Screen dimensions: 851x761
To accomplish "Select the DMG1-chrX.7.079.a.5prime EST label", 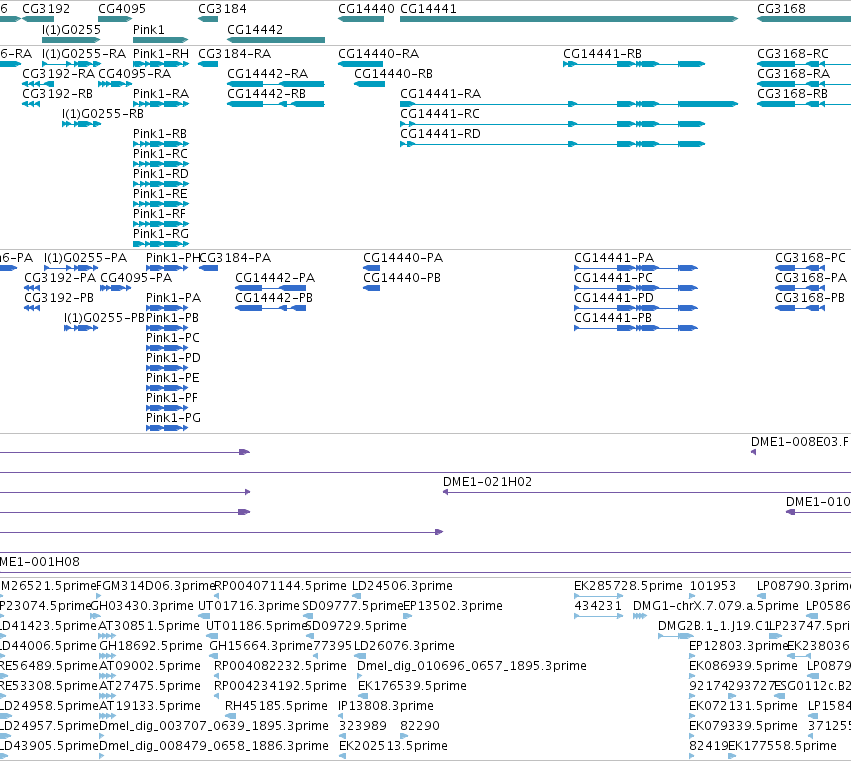I will coord(716,606).
